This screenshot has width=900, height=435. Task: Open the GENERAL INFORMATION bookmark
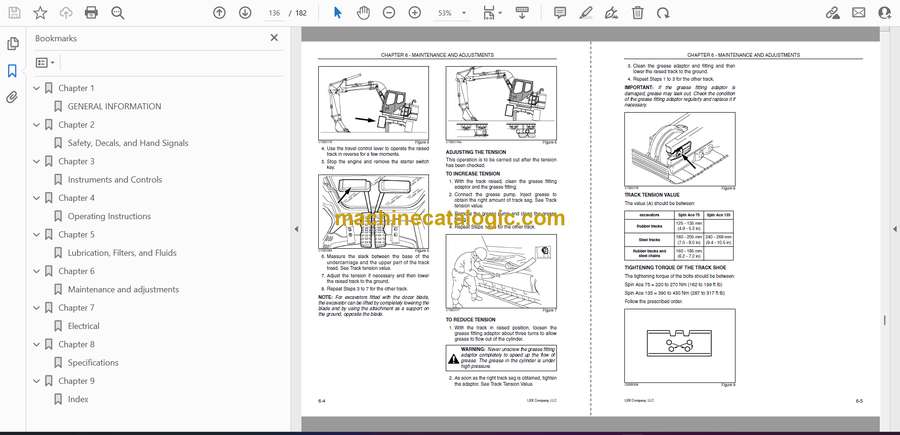pos(114,106)
